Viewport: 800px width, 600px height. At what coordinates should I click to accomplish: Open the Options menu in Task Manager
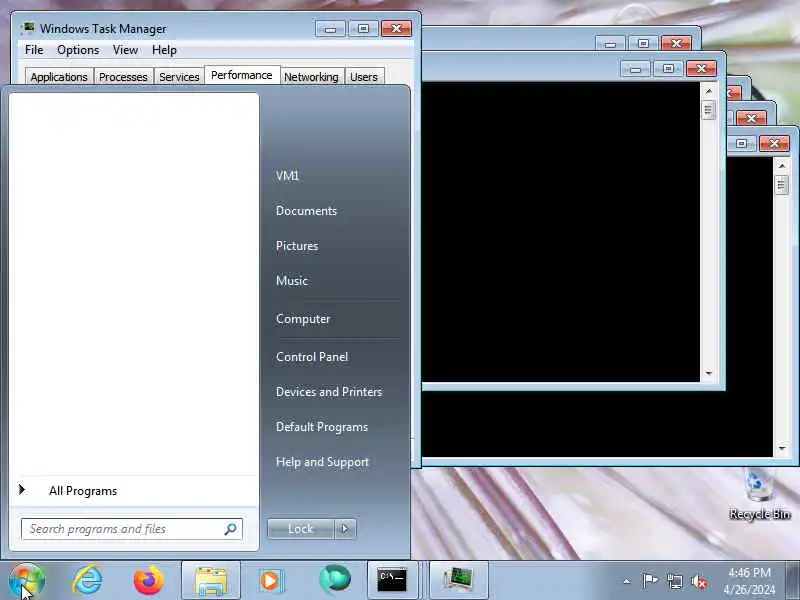(x=78, y=50)
